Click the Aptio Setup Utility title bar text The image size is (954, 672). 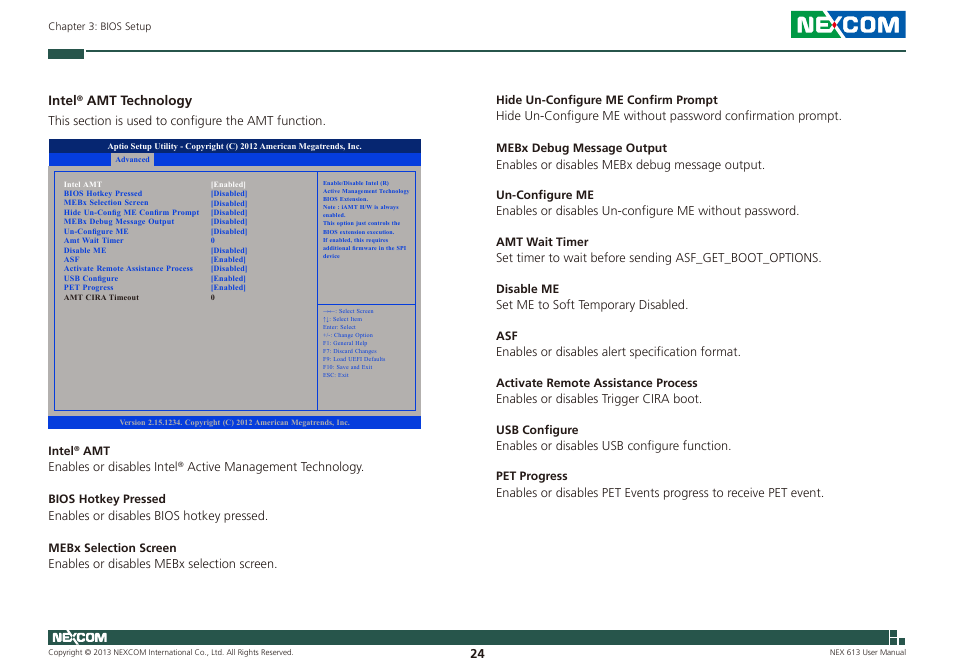point(234,146)
